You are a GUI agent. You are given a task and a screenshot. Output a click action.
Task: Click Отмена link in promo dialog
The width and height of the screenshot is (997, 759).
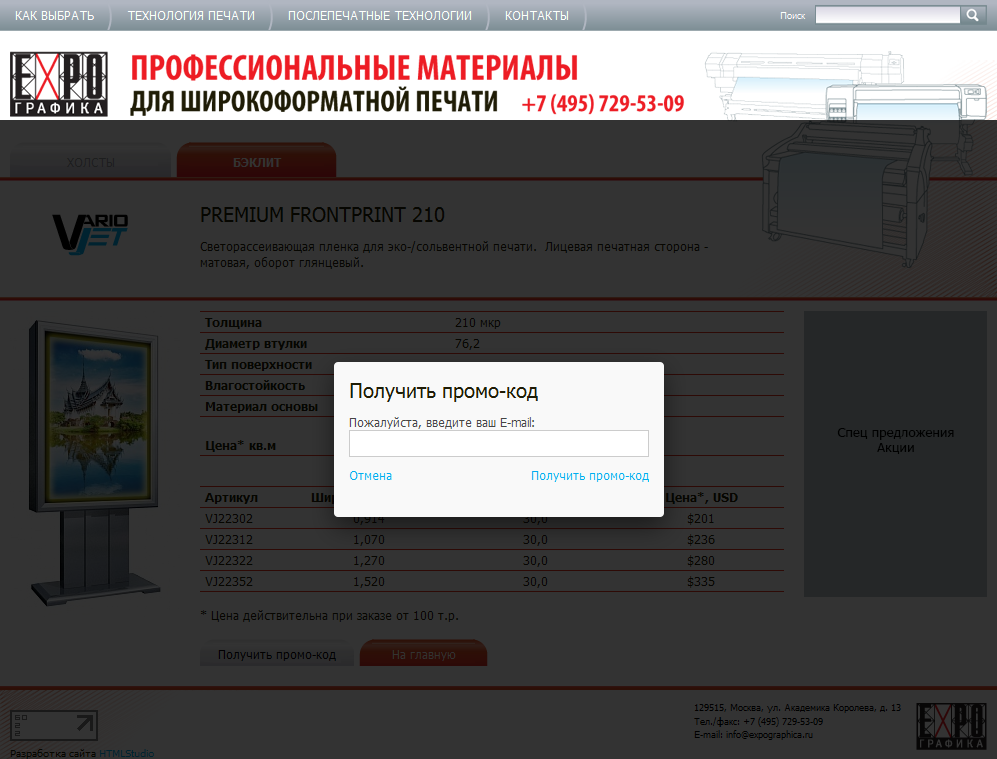(x=371, y=475)
